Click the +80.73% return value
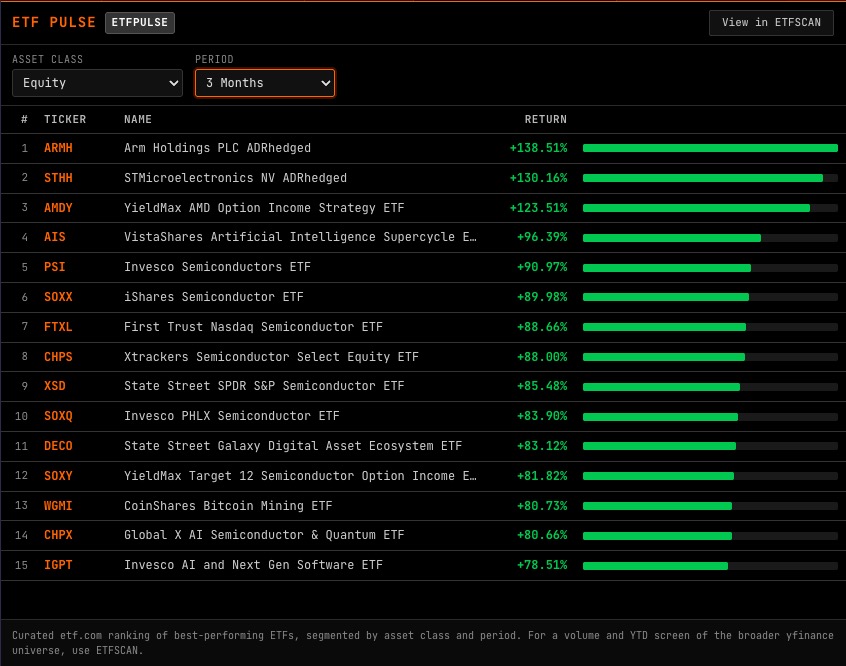Viewport: 846px width, 666px height. tap(542, 506)
